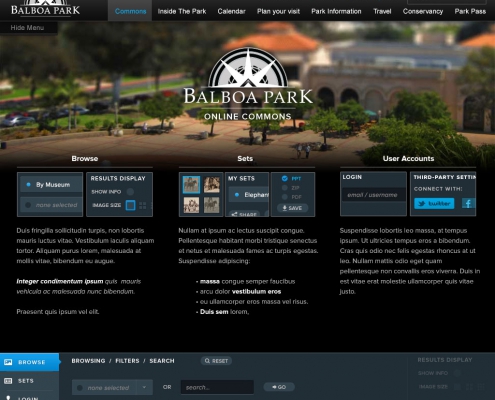Open the Calendar menu item
Viewport: 495px width, 400px height.
(231, 11)
